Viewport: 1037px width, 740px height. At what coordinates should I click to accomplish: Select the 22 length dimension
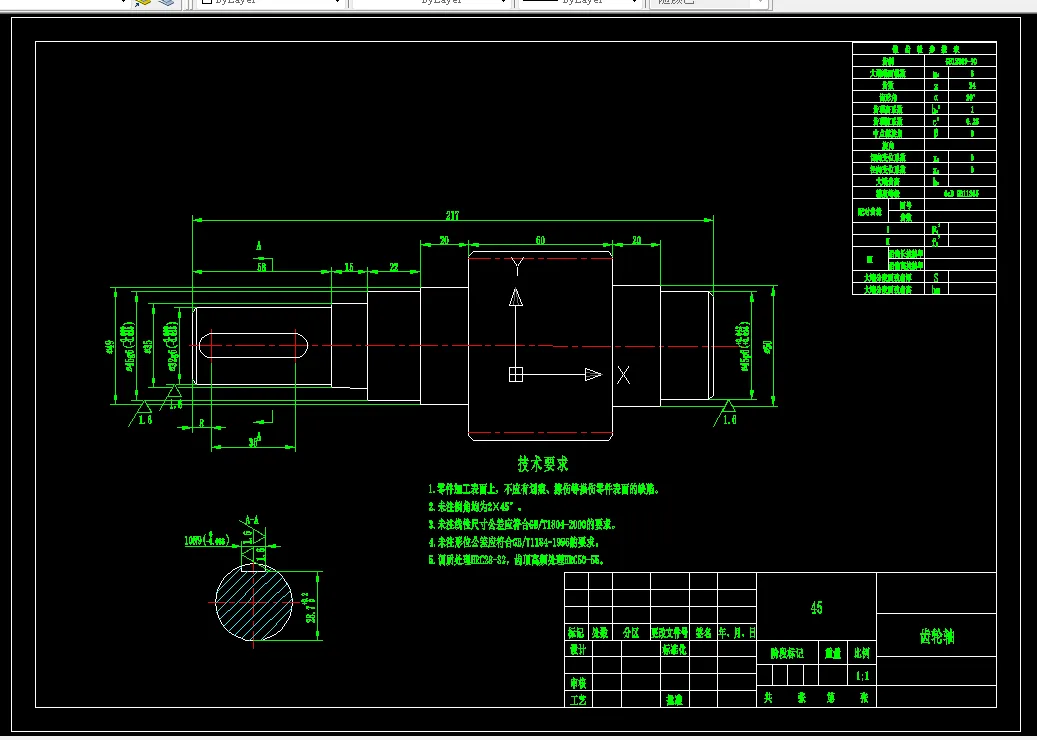tap(394, 267)
